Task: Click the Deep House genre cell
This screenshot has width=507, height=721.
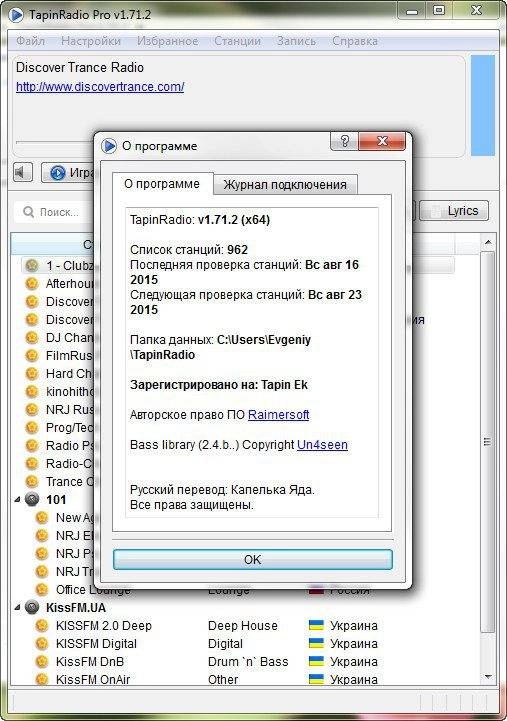Action: [243, 625]
